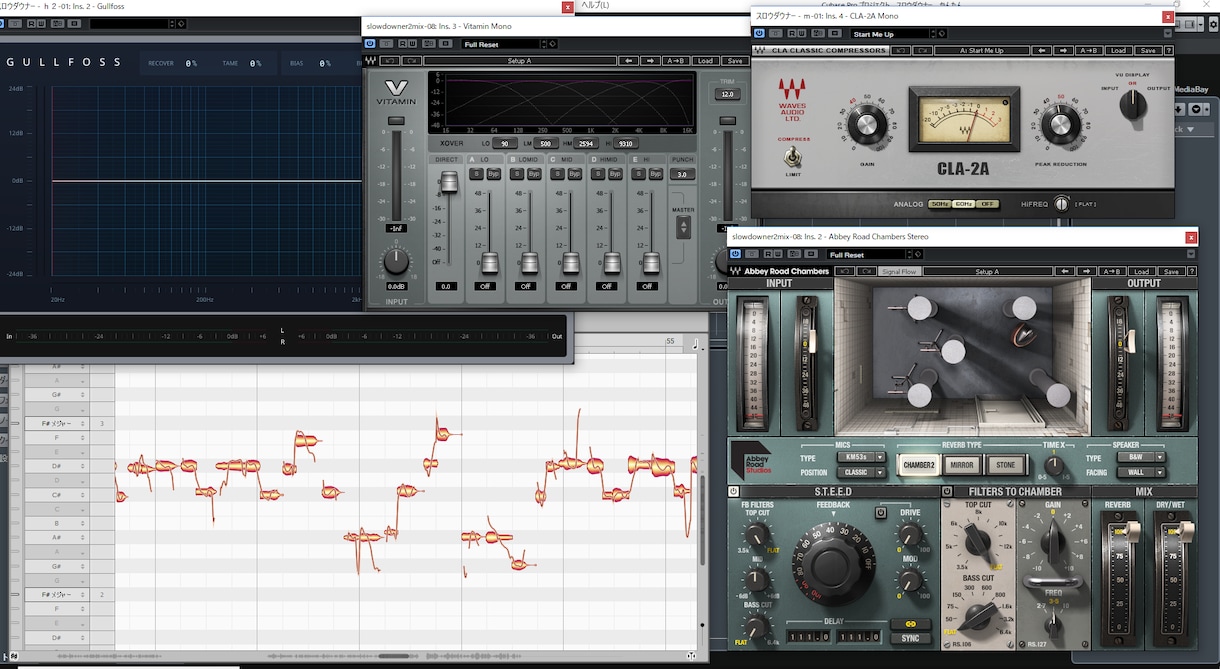The image size is (1220, 669).
Task: Open the Help (ヘルプ) menu
Action: (595, 5)
